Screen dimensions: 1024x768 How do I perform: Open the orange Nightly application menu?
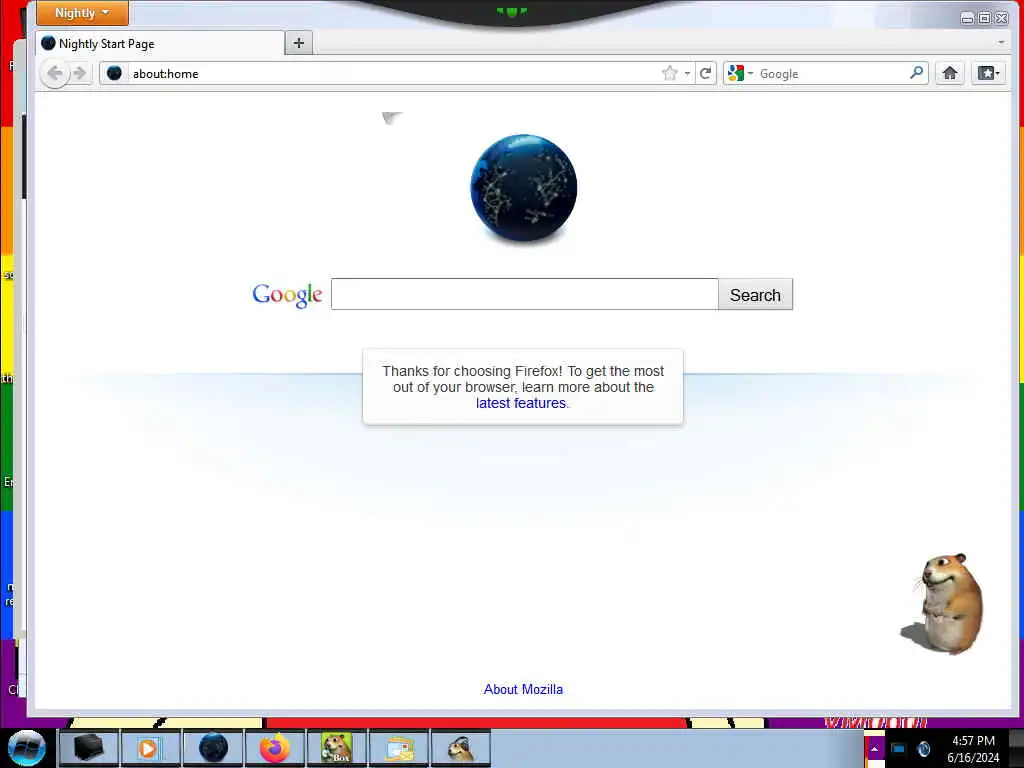pyautogui.click(x=82, y=13)
